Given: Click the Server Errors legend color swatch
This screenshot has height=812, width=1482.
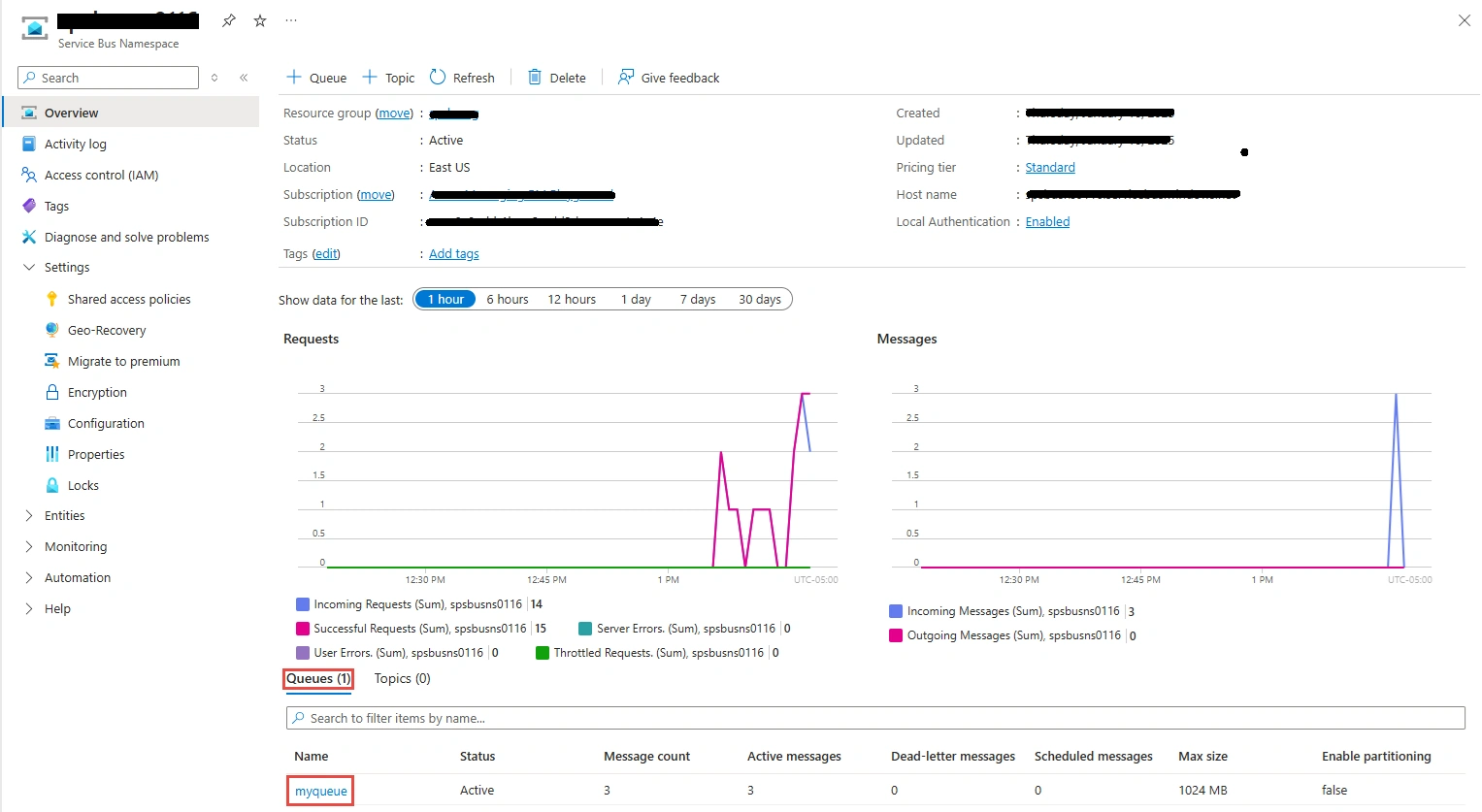Looking at the screenshot, I should point(585,628).
